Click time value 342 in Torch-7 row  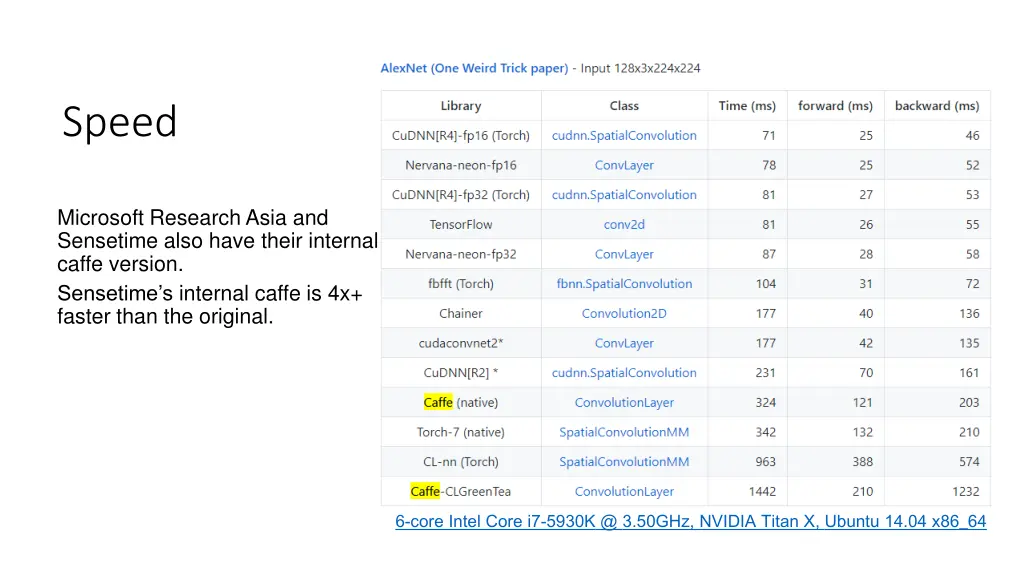(x=765, y=432)
